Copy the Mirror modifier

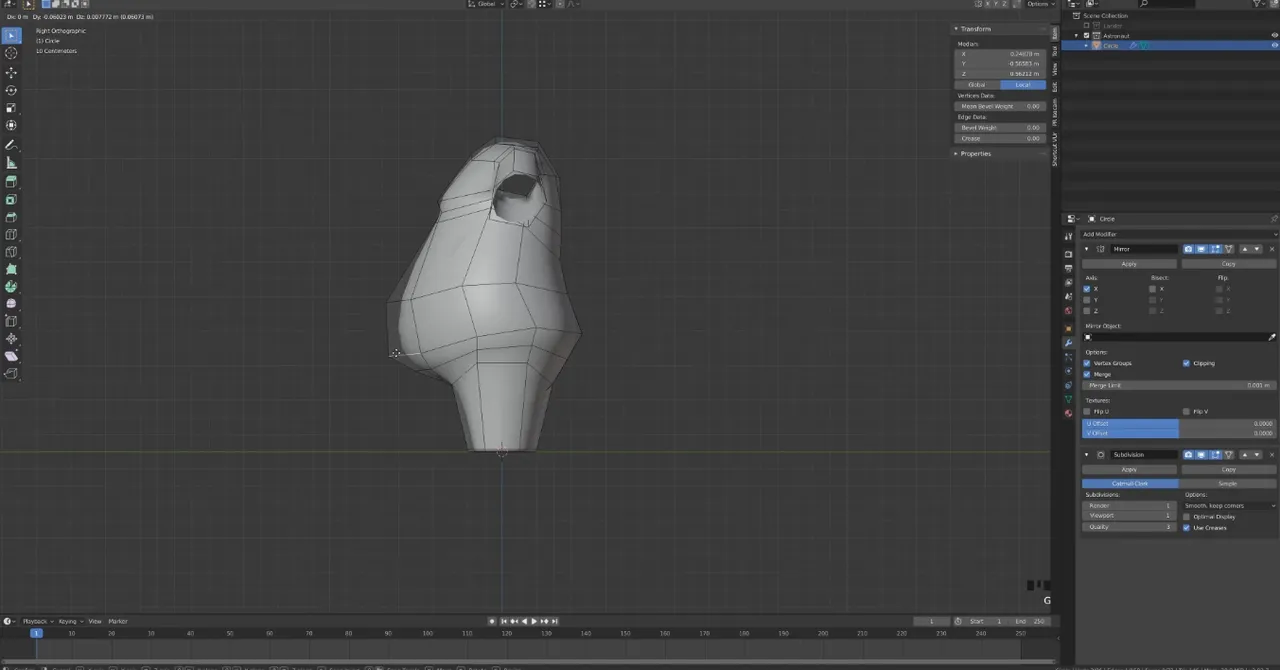point(1228,264)
